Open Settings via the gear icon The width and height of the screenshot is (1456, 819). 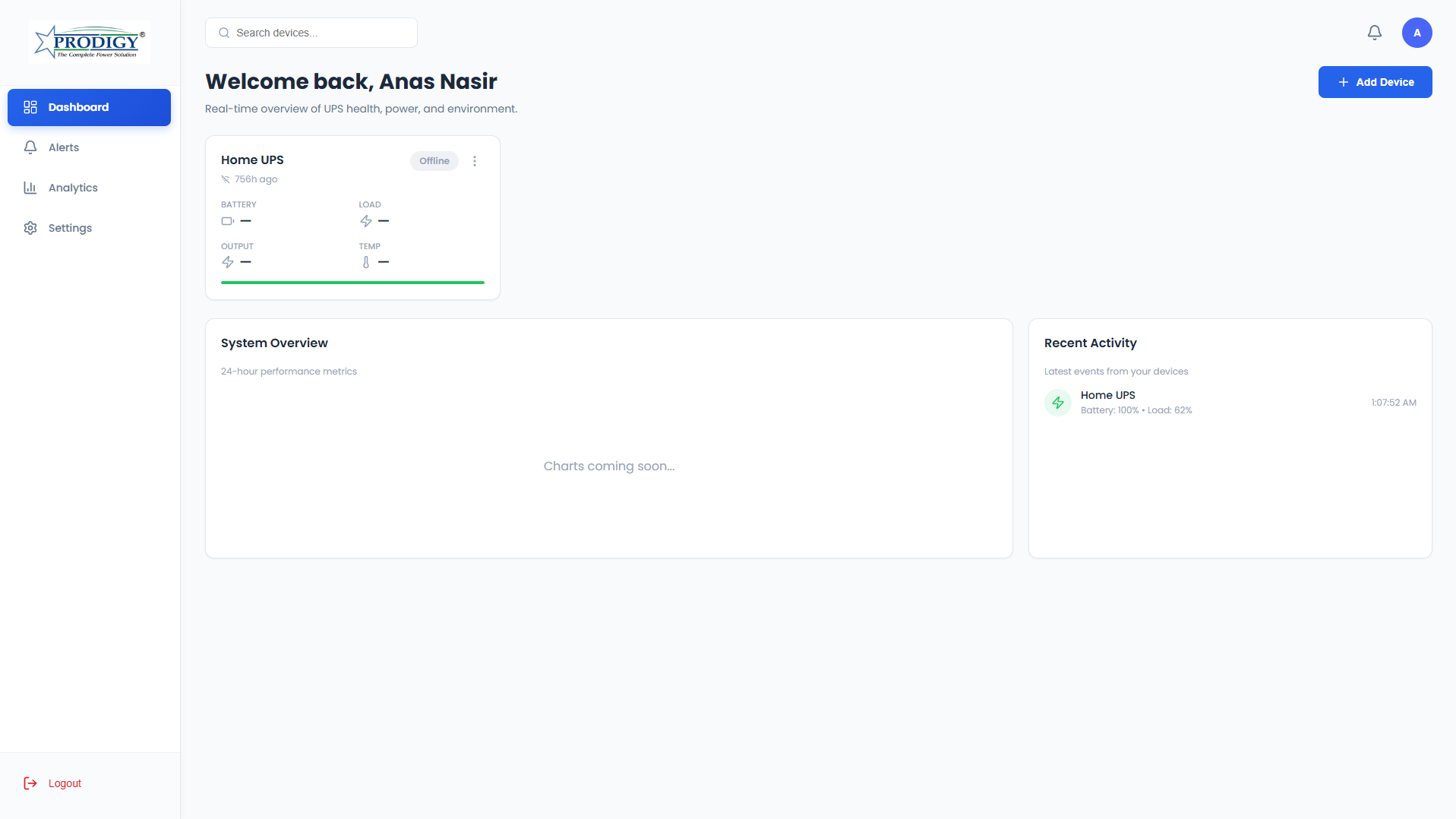30,228
